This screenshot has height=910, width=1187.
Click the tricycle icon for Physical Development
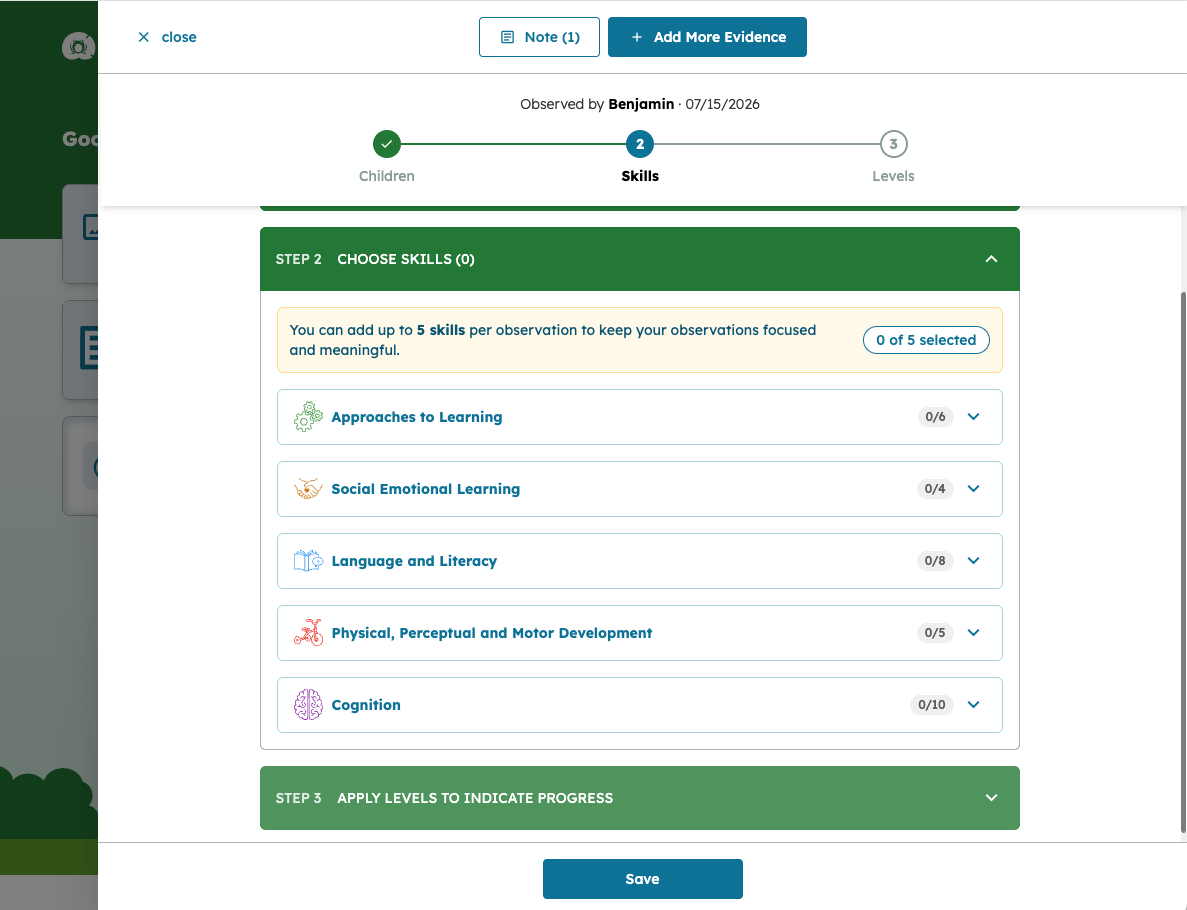[308, 633]
